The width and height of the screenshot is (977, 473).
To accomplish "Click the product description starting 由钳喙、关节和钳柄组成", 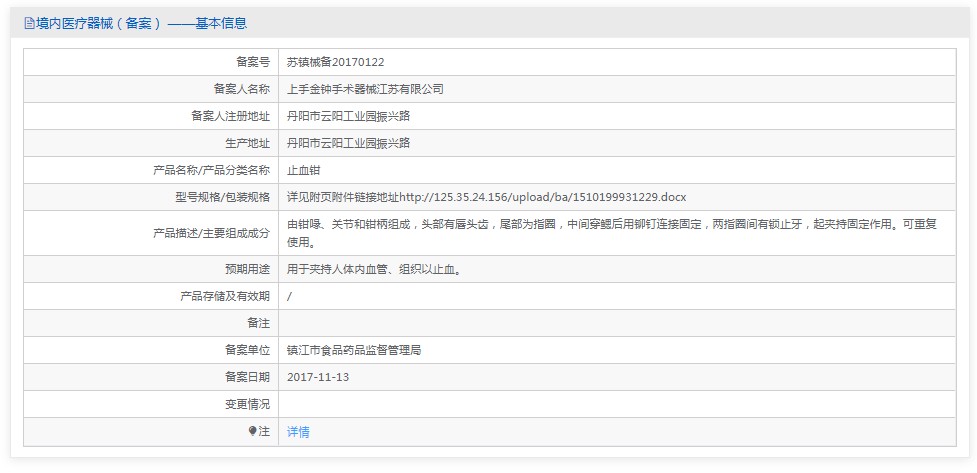I will [x=612, y=233].
